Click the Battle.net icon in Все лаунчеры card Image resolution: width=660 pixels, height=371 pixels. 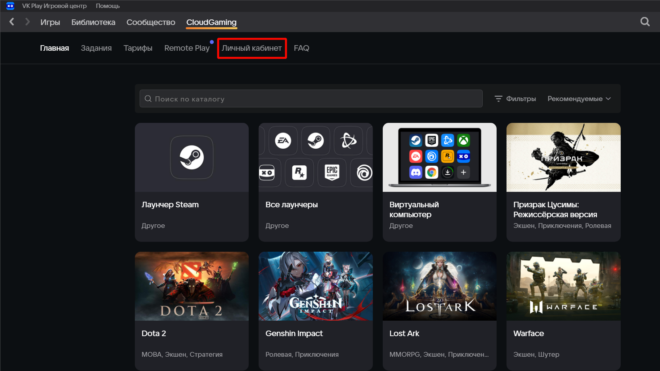(348, 141)
